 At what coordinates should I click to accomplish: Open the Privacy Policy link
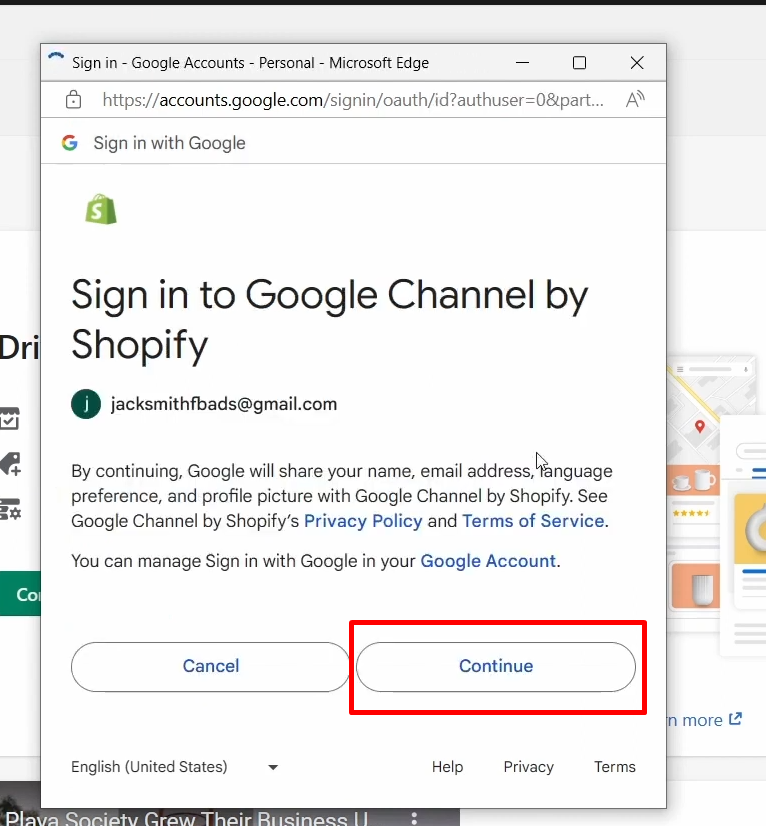(x=363, y=521)
